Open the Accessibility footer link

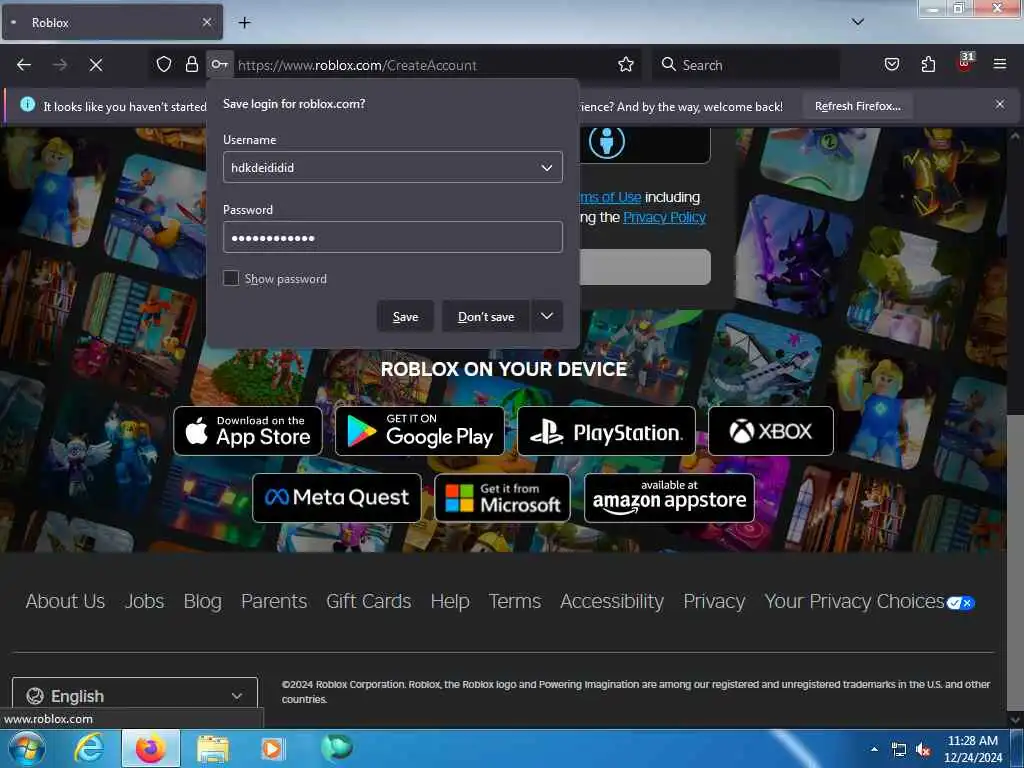click(612, 601)
